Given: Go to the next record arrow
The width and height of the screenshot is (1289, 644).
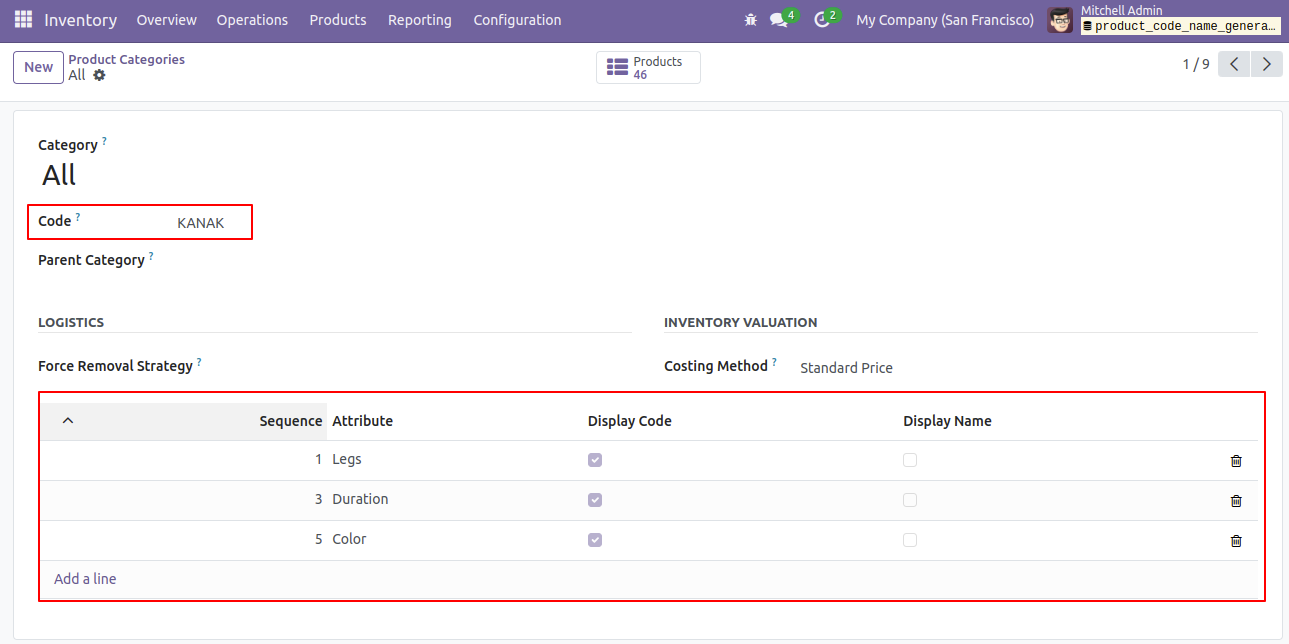Looking at the screenshot, I should [1267, 65].
